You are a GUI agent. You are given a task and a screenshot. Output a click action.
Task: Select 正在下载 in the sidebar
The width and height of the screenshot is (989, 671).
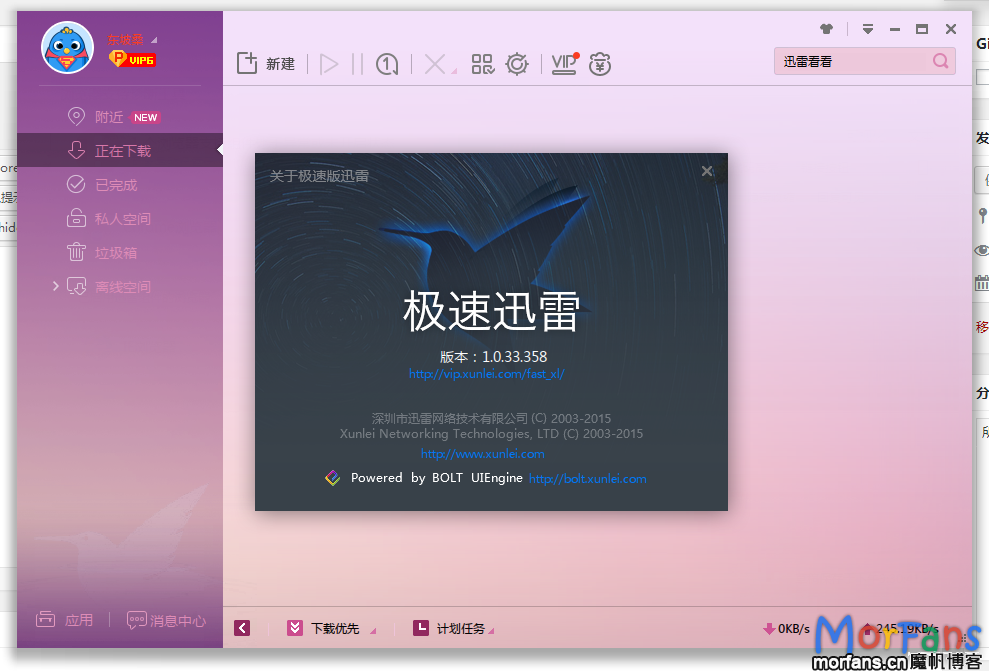(x=120, y=150)
